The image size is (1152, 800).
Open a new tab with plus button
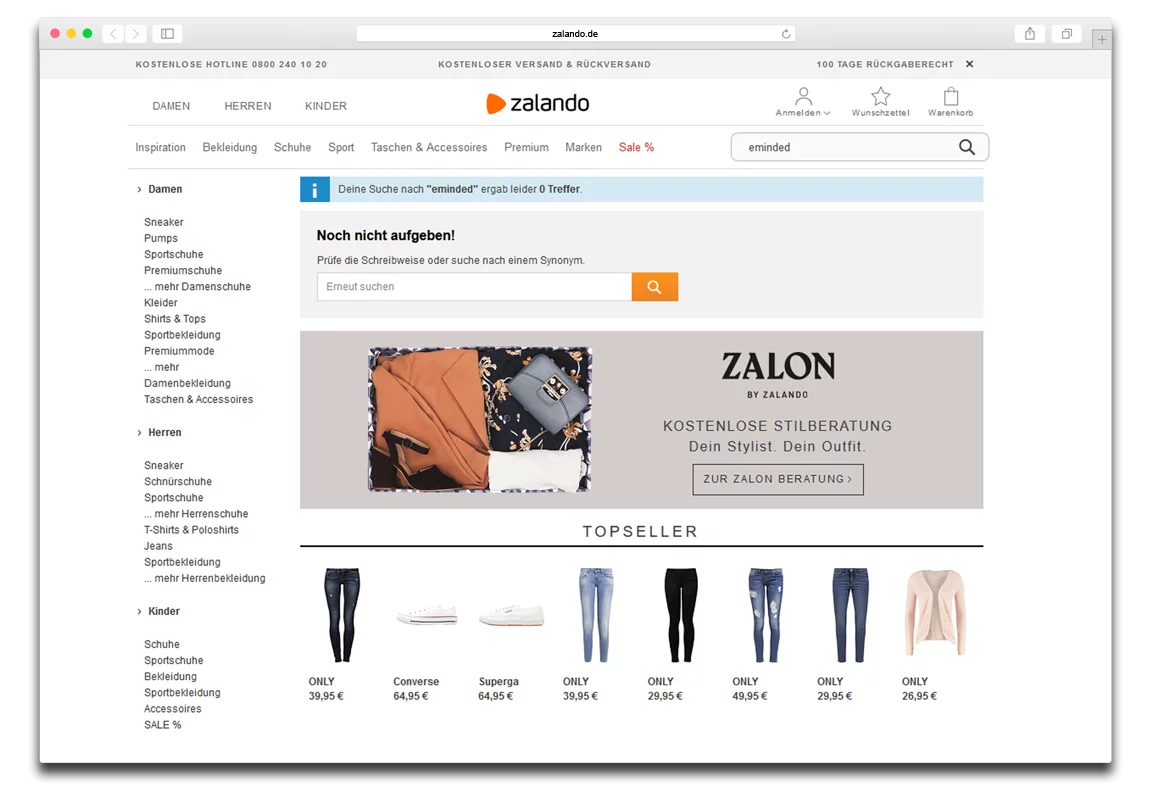pos(1102,40)
